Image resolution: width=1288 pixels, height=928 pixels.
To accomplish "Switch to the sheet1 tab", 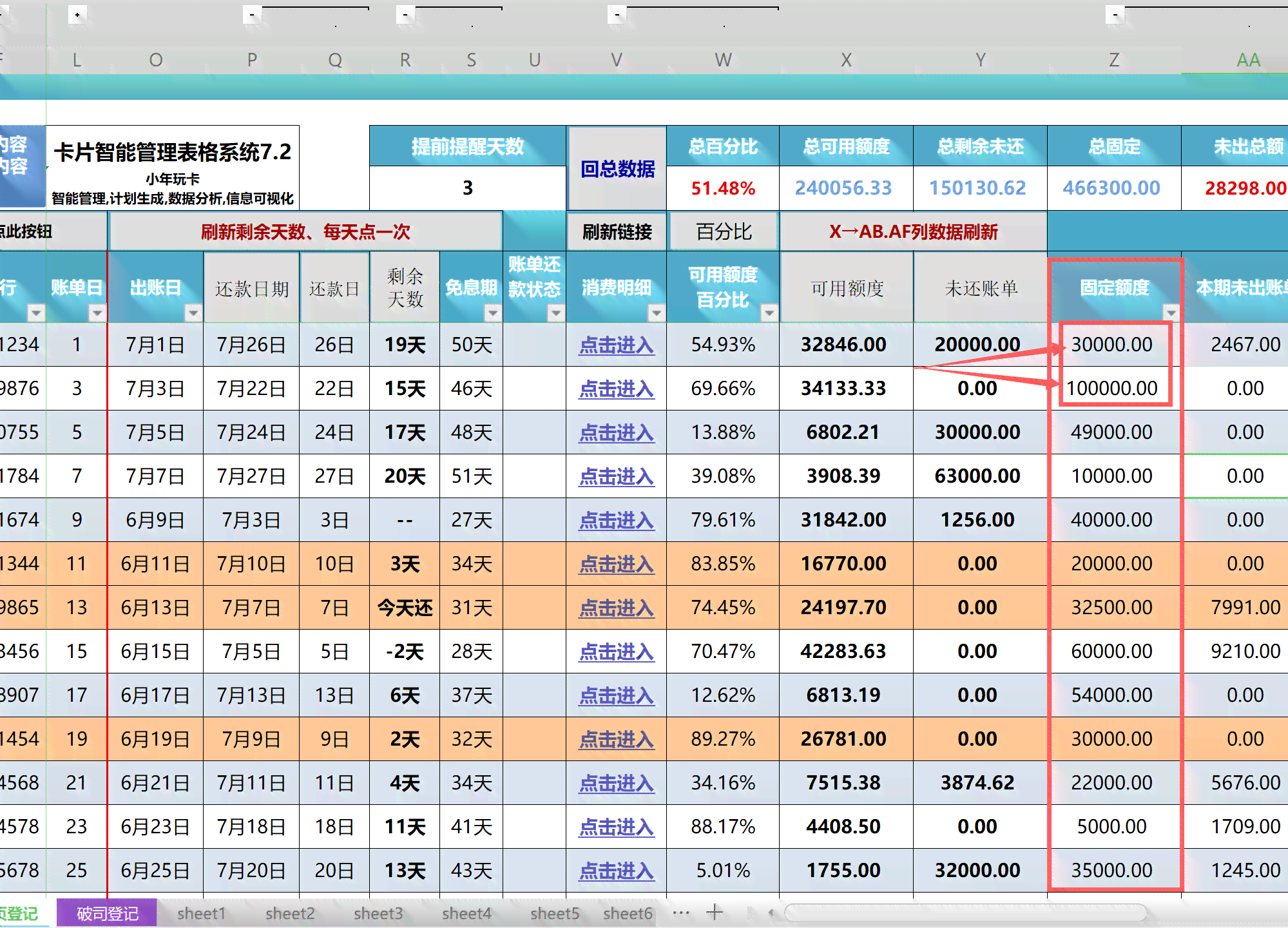I will [x=201, y=913].
